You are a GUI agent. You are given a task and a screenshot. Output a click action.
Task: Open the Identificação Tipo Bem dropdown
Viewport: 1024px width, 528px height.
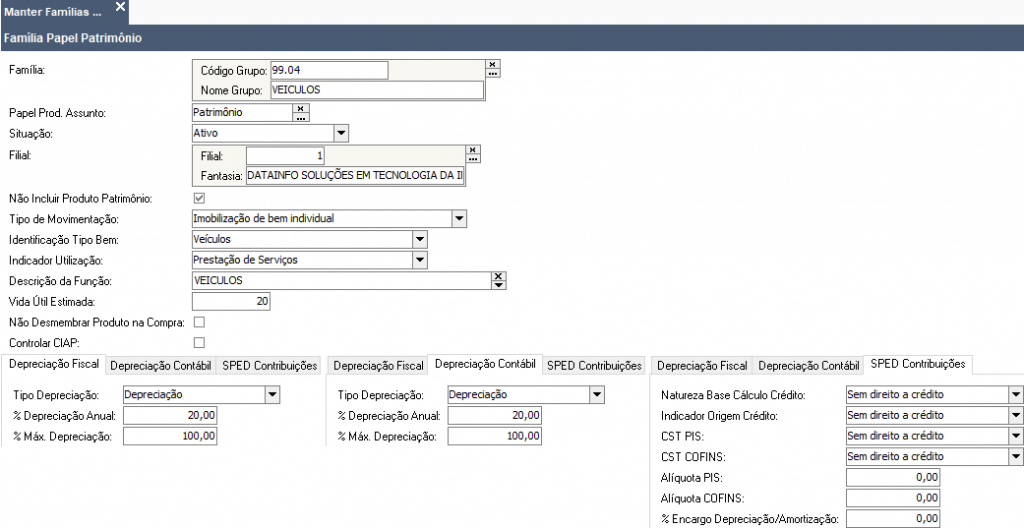(420, 240)
